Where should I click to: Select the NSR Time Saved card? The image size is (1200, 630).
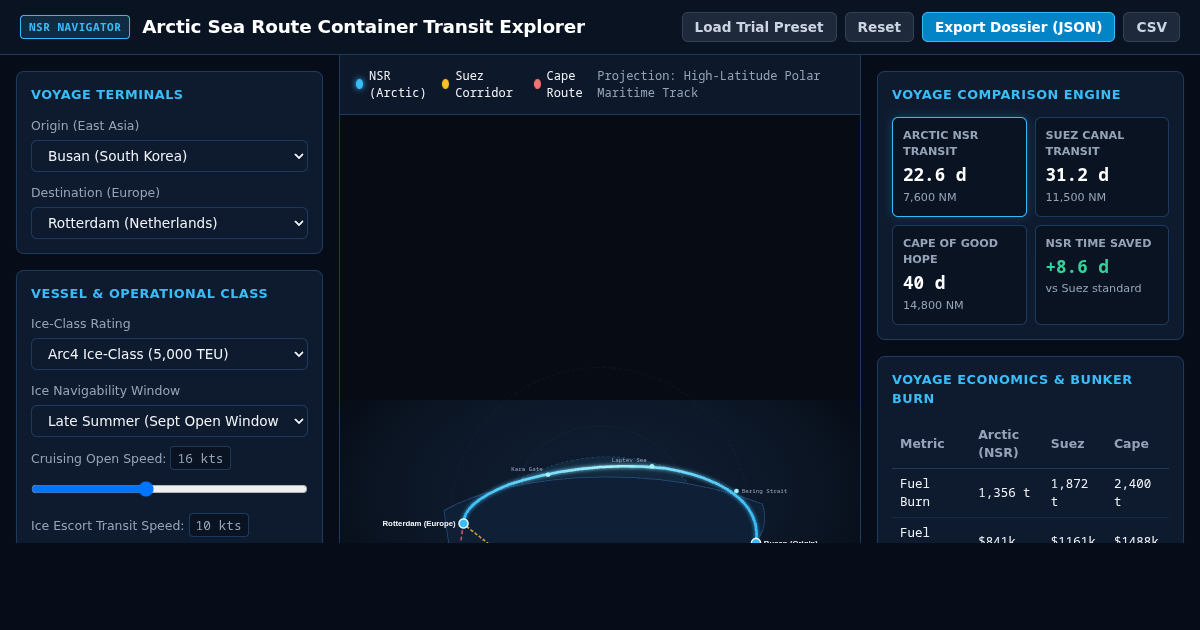coord(1102,275)
